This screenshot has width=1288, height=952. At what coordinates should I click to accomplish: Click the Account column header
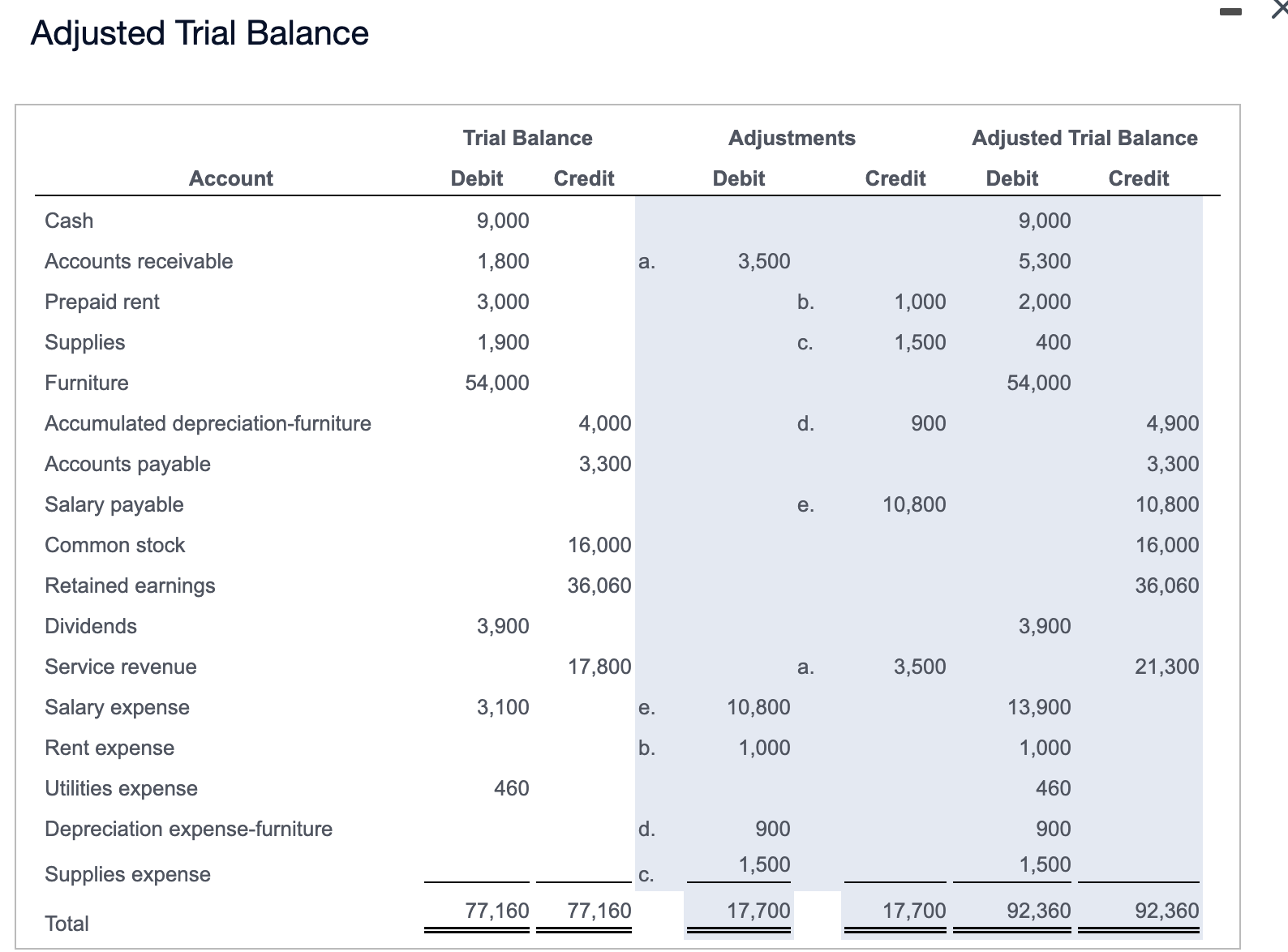[x=231, y=178]
